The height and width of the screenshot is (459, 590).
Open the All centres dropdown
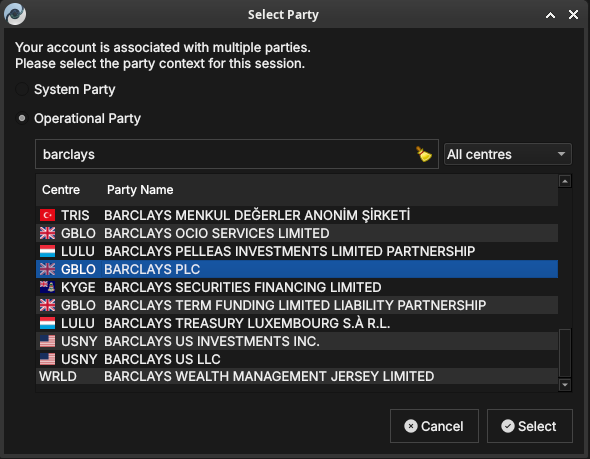[508, 154]
